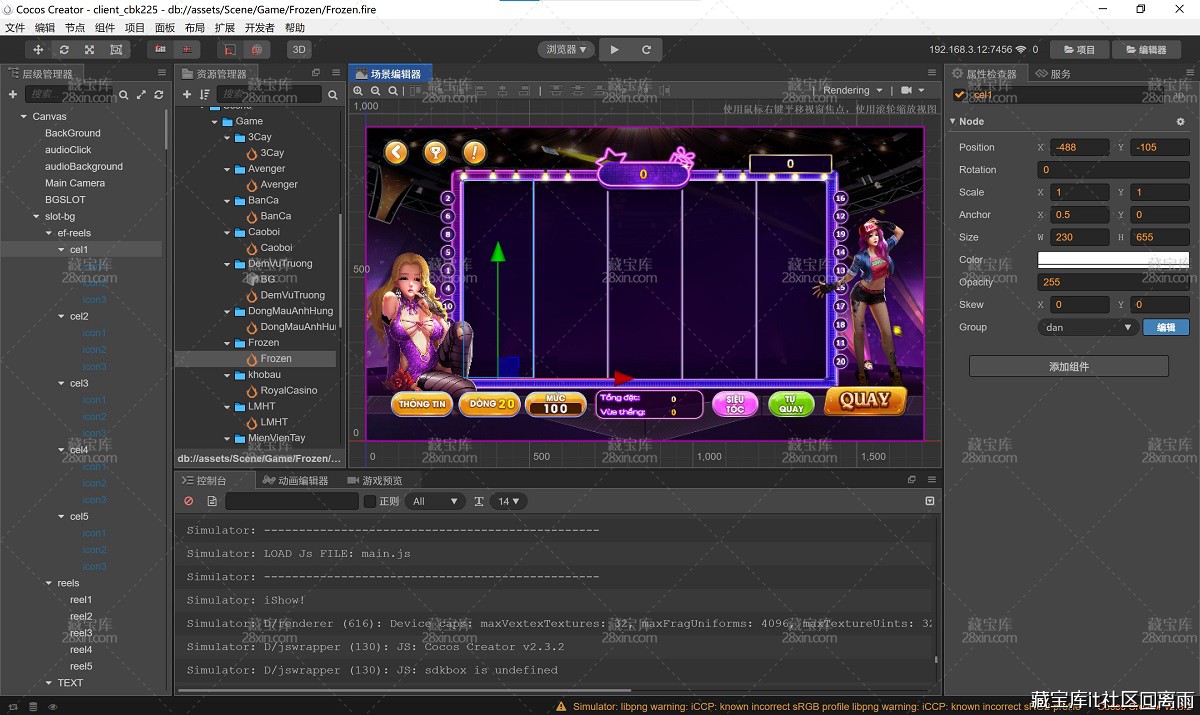Expand all nodes in the hierarchy panel
The image size is (1200, 715).
[x=141, y=94]
